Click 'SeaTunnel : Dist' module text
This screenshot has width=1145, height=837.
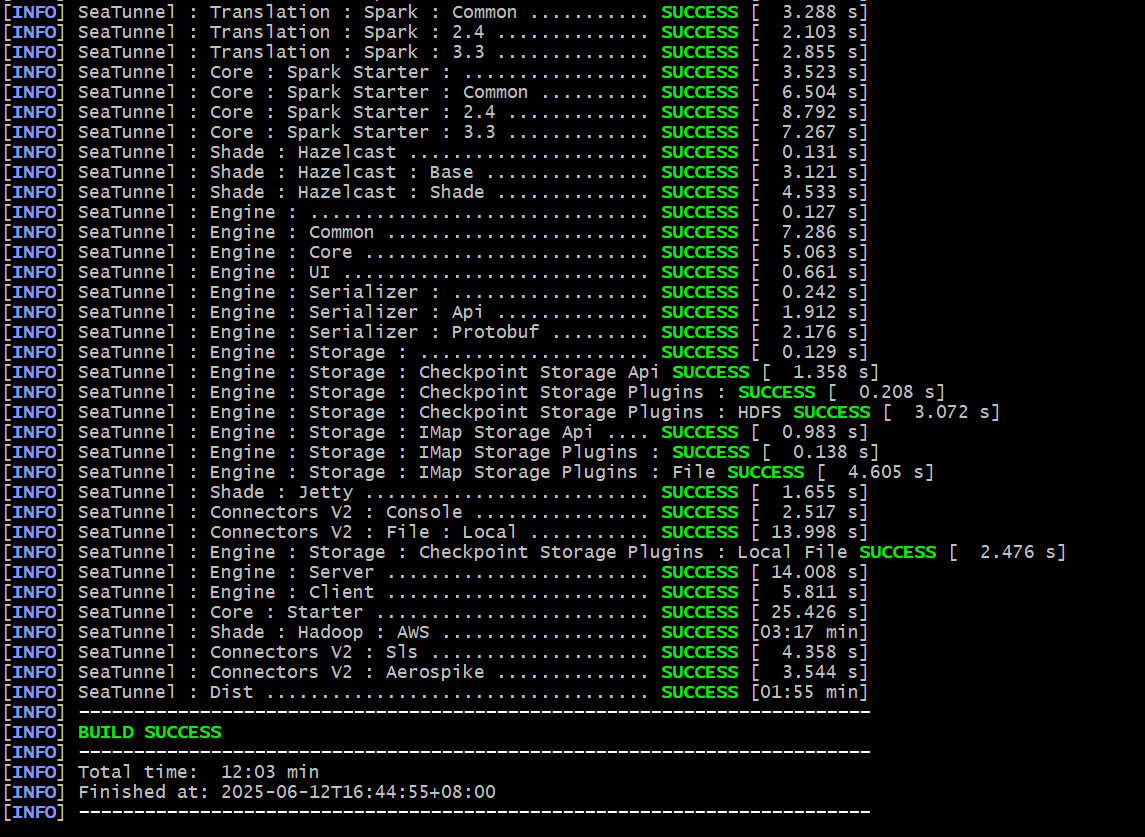tap(166, 692)
